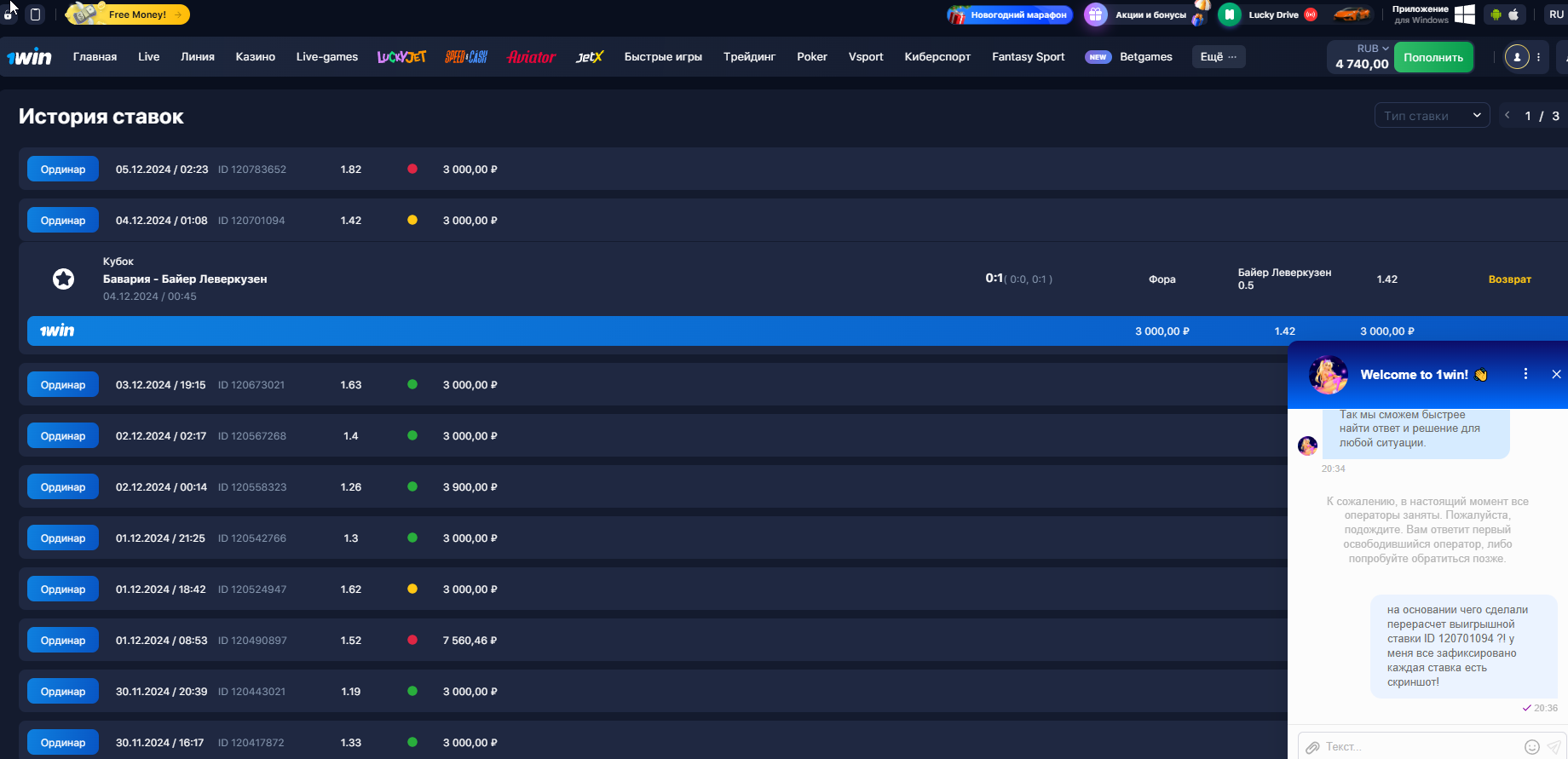This screenshot has width=1568, height=759.
Task: Go to the Киберспорт page
Action: [x=937, y=57]
